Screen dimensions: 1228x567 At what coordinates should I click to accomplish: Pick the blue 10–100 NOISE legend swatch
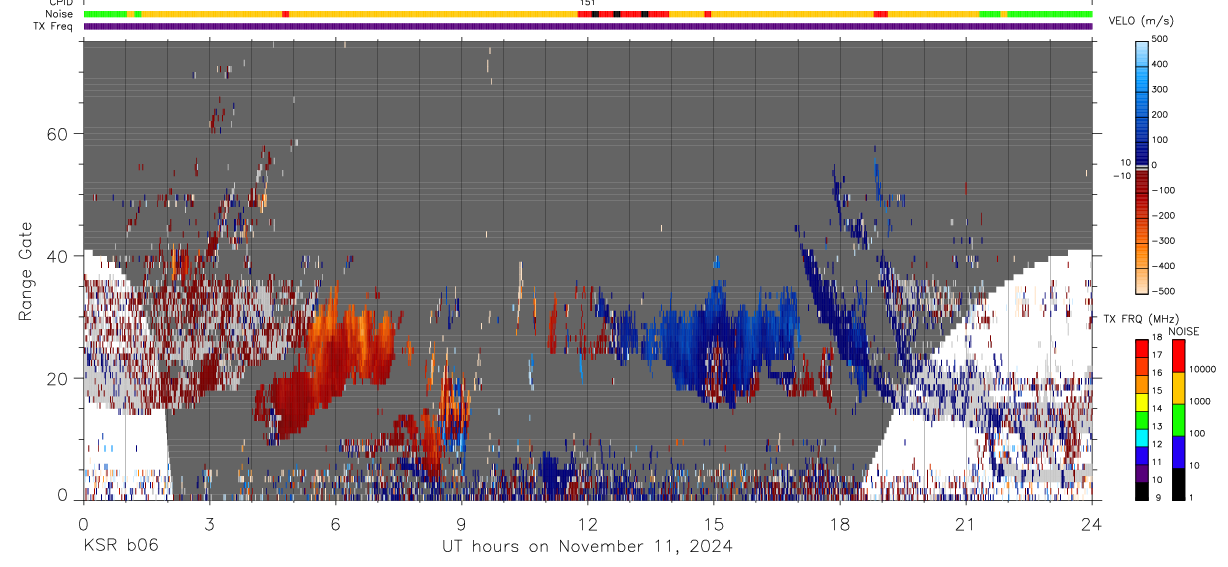pyautogui.click(x=1177, y=451)
